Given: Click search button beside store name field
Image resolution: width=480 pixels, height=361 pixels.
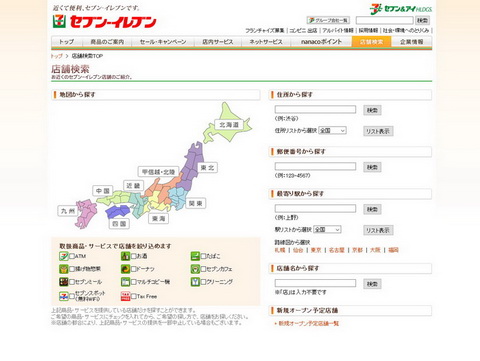Looking at the screenshot, I should (x=372, y=284).
